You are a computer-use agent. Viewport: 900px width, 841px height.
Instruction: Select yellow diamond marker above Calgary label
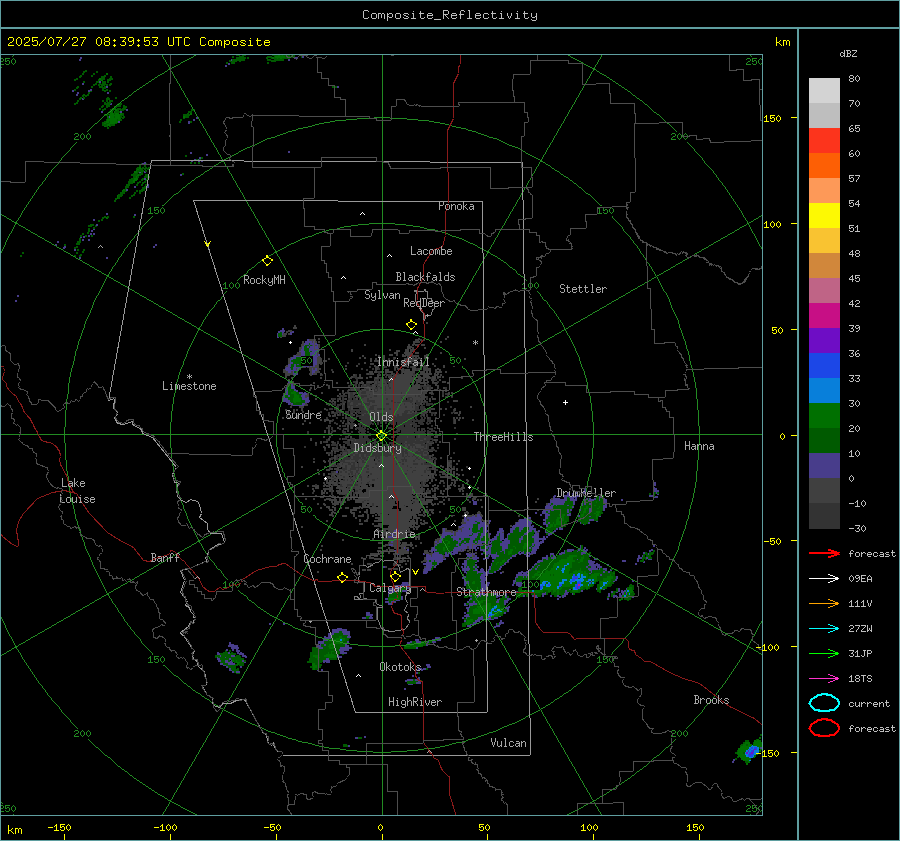395,576
